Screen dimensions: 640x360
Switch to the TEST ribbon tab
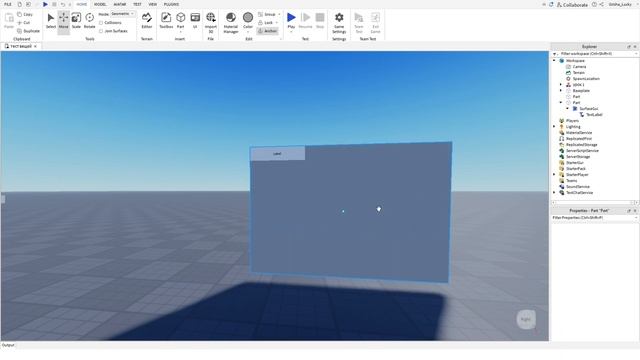(x=137, y=4)
